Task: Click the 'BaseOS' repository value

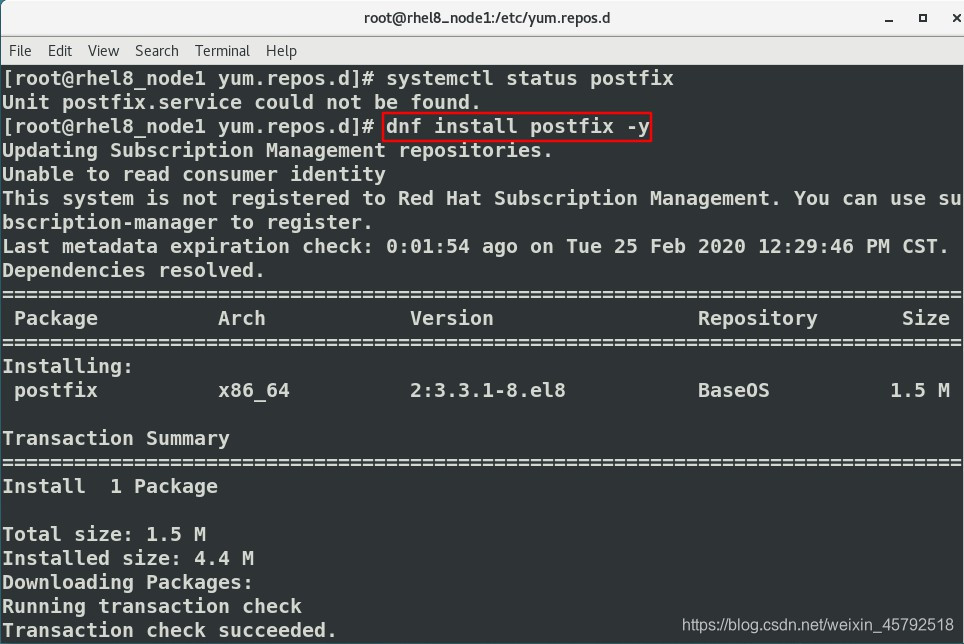Action: click(x=733, y=390)
